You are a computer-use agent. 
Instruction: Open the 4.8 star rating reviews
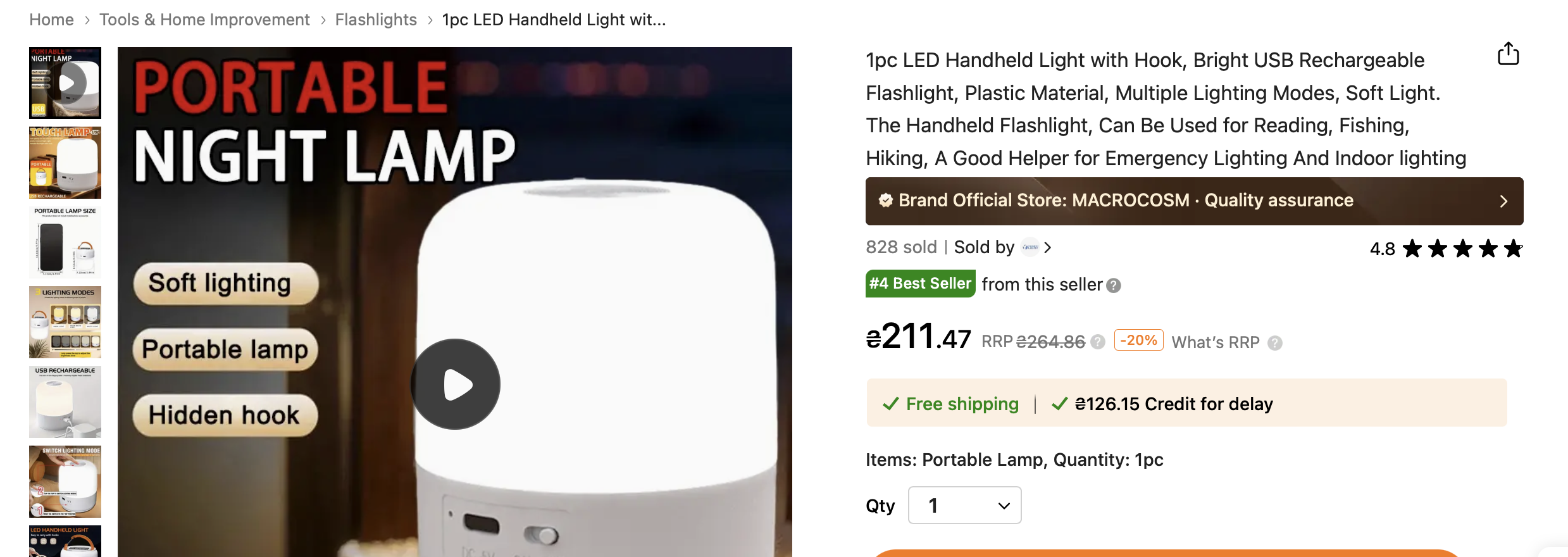(x=1446, y=249)
